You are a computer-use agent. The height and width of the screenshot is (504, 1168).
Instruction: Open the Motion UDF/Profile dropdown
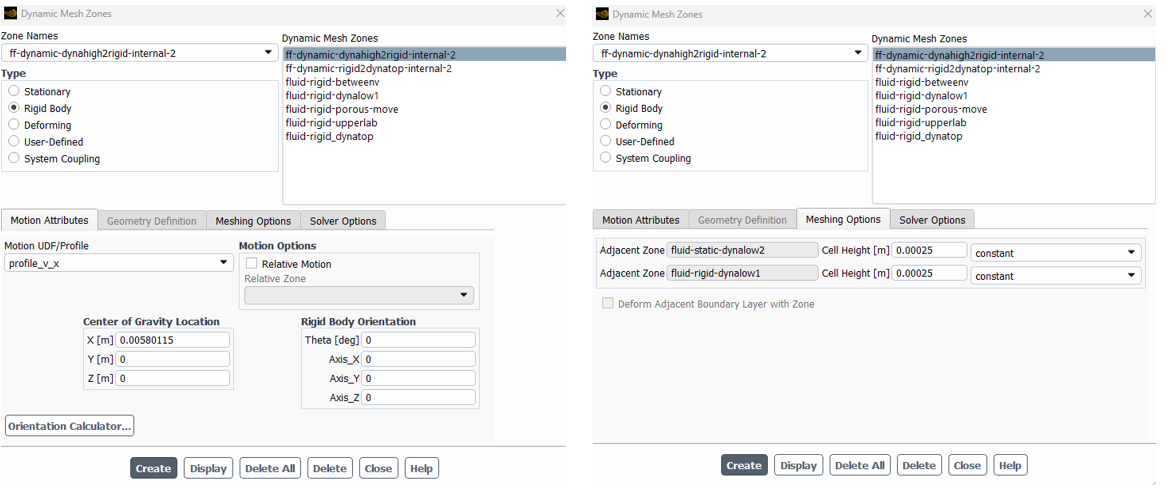tap(119, 263)
